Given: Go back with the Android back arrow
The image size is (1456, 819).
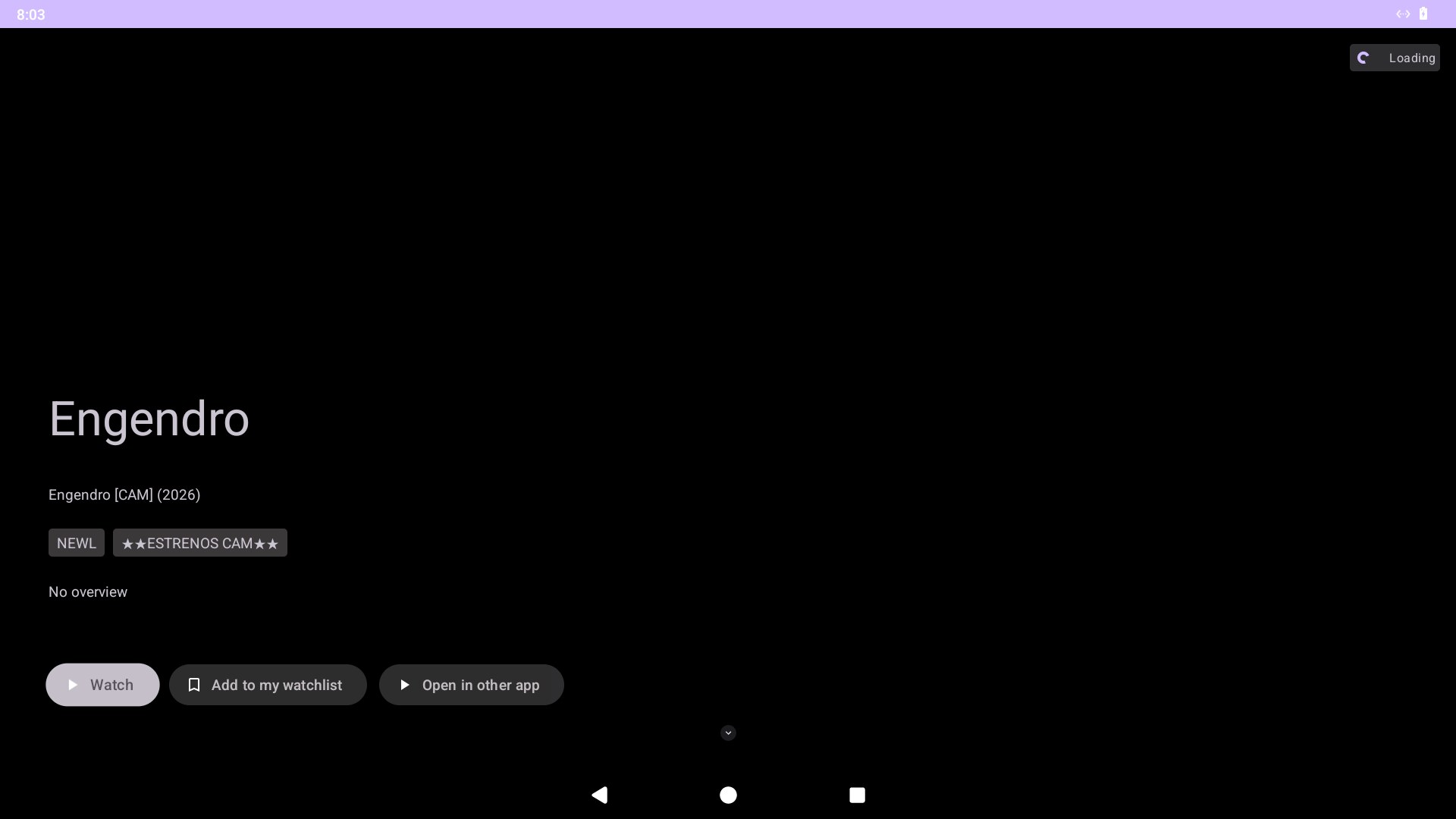Looking at the screenshot, I should pyautogui.click(x=600, y=795).
